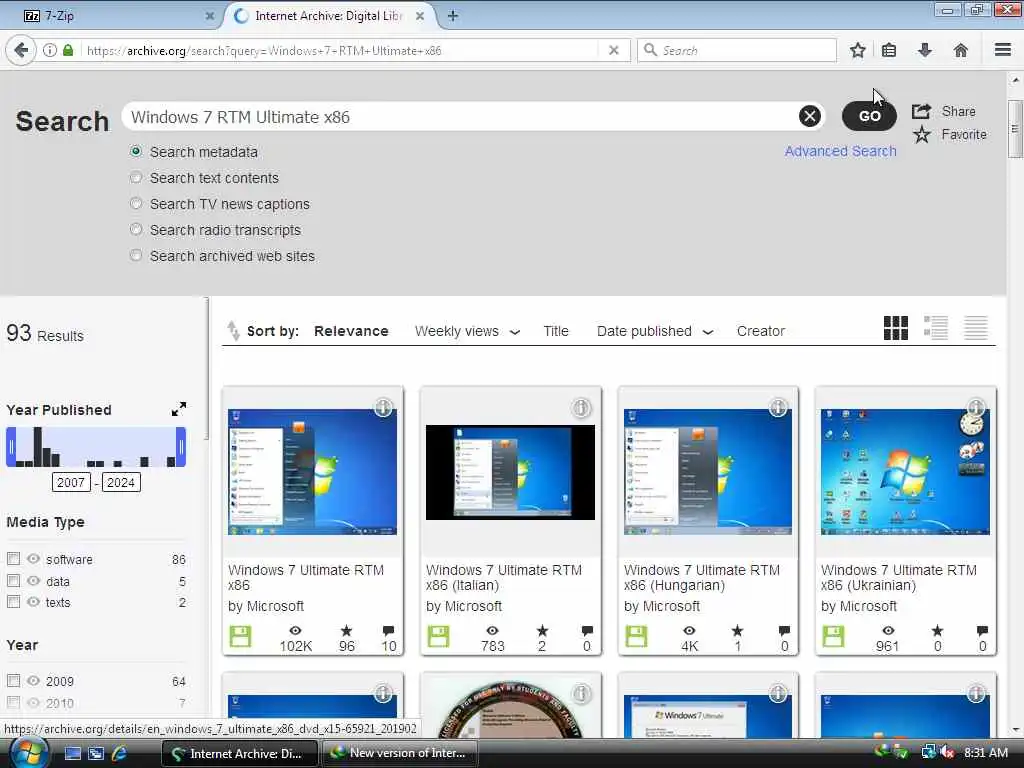Show info for Windows 7 Ultimate RTM x86
Image resolution: width=1024 pixels, height=768 pixels.
click(x=383, y=408)
